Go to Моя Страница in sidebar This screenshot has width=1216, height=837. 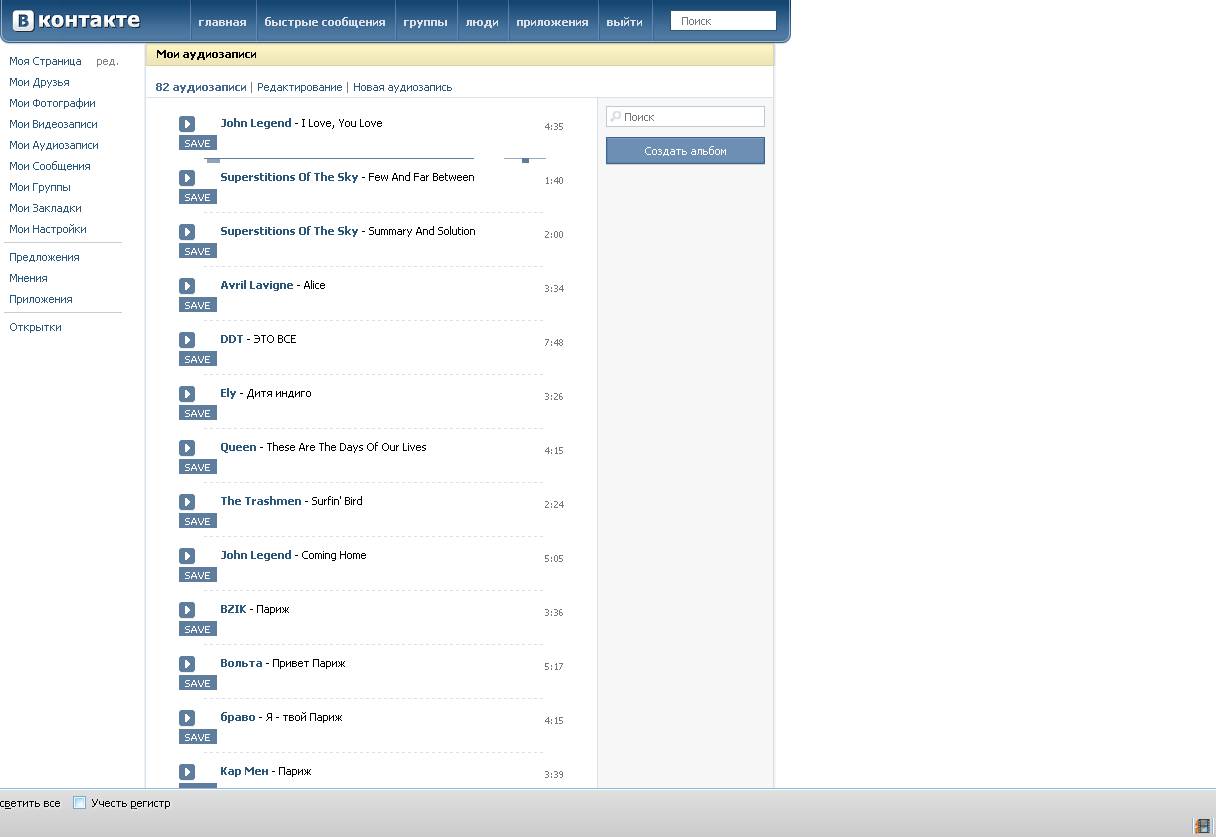click(45, 61)
